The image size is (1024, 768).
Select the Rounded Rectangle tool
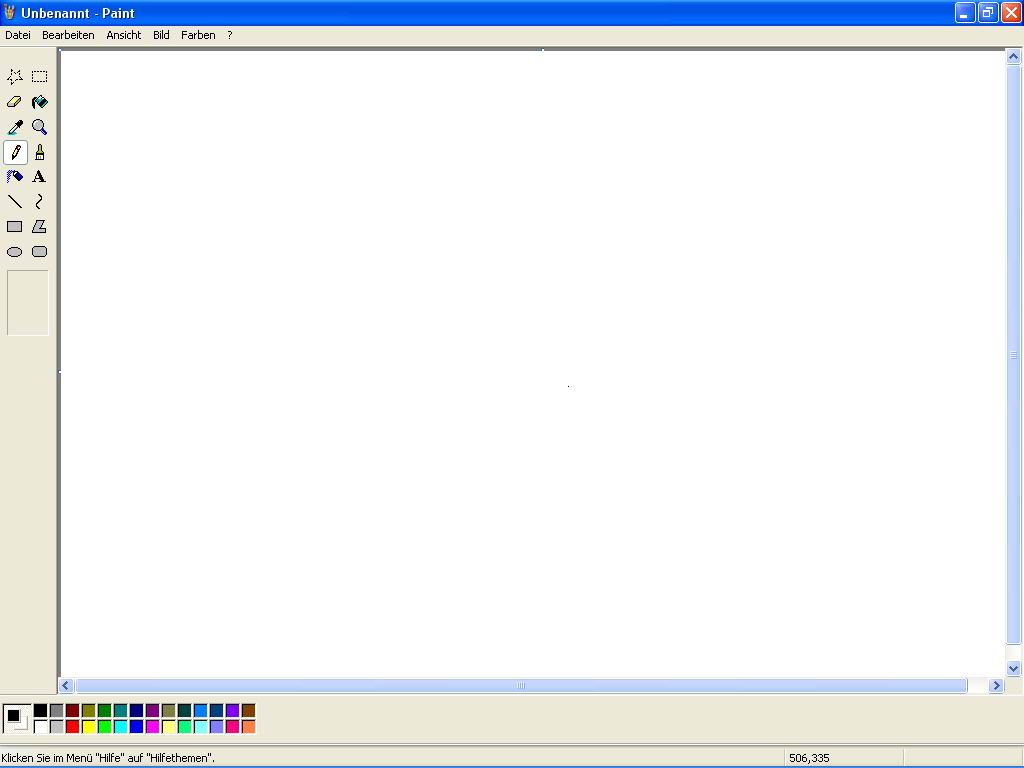(x=40, y=251)
